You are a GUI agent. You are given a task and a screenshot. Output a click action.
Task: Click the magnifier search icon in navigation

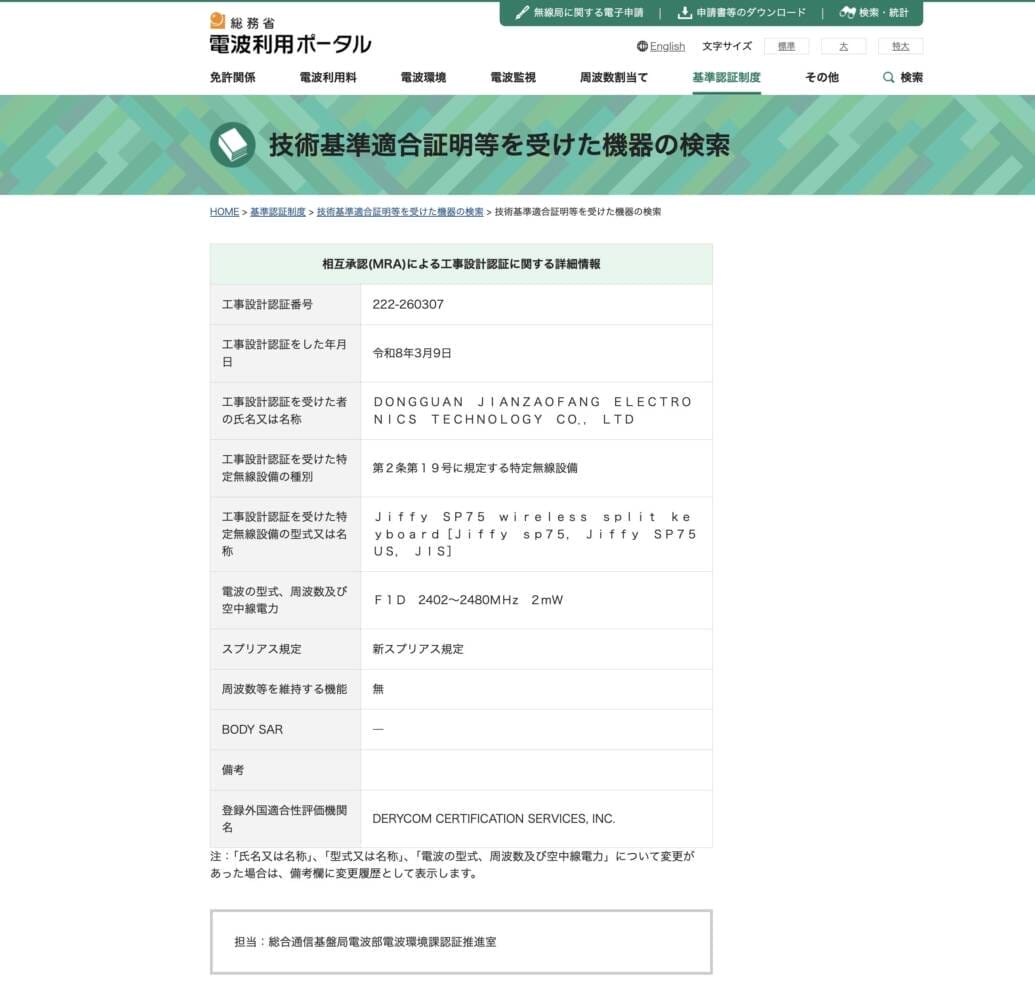pyautogui.click(x=888, y=77)
